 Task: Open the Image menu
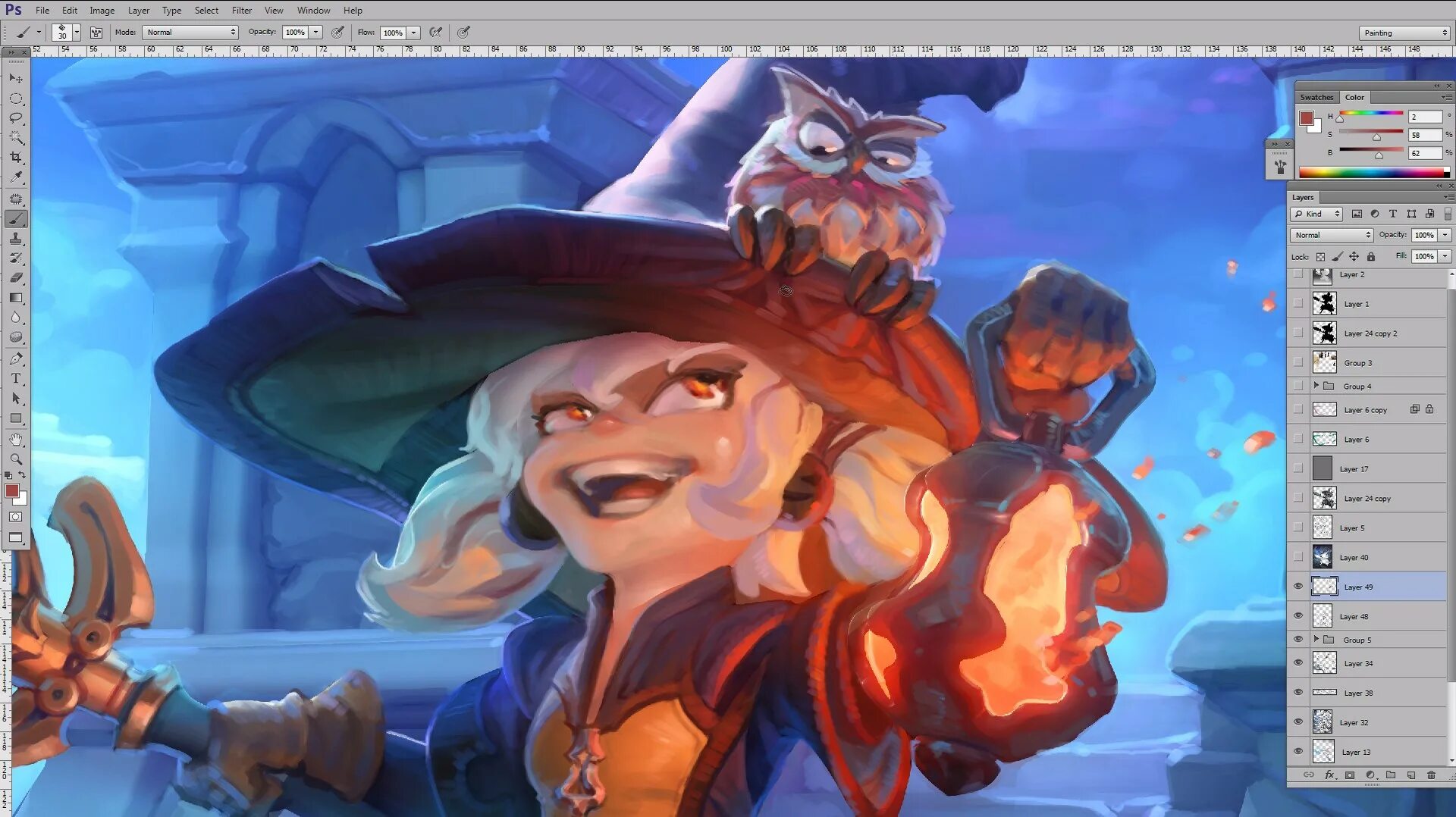tap(102, 11)
